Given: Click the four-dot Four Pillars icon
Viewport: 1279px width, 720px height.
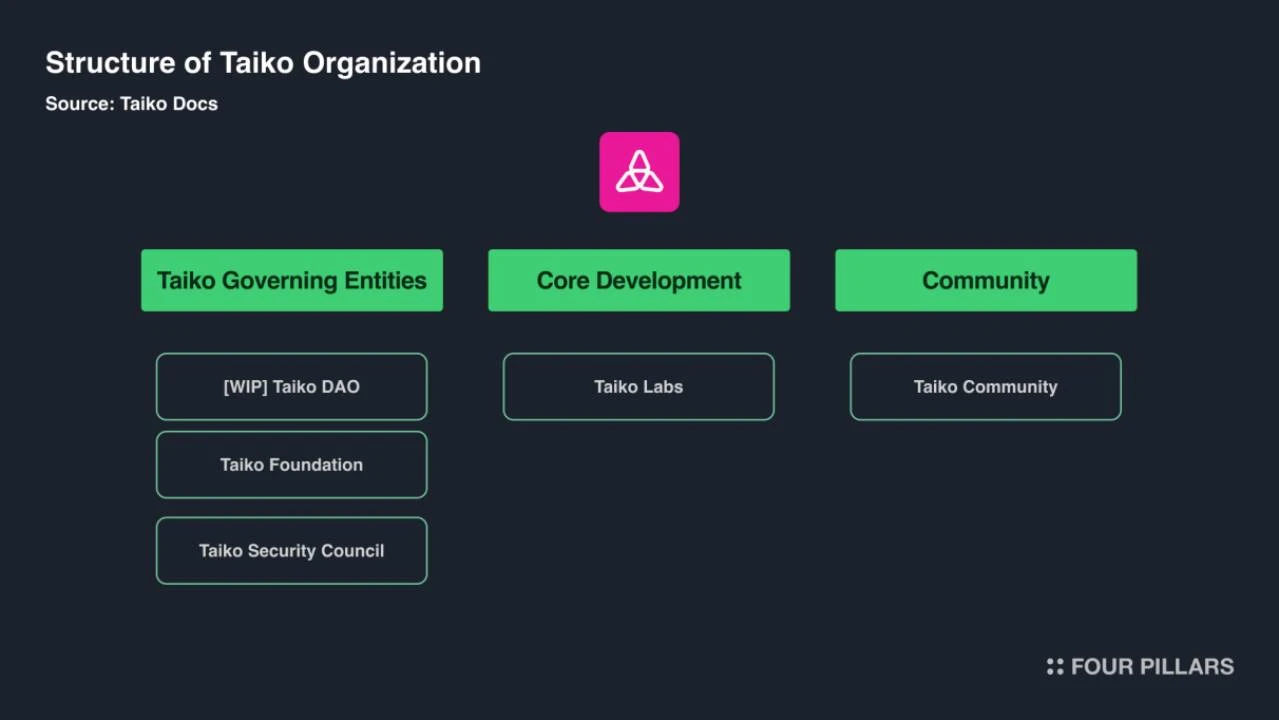Looking at the screenshot, I should 1054,667.
